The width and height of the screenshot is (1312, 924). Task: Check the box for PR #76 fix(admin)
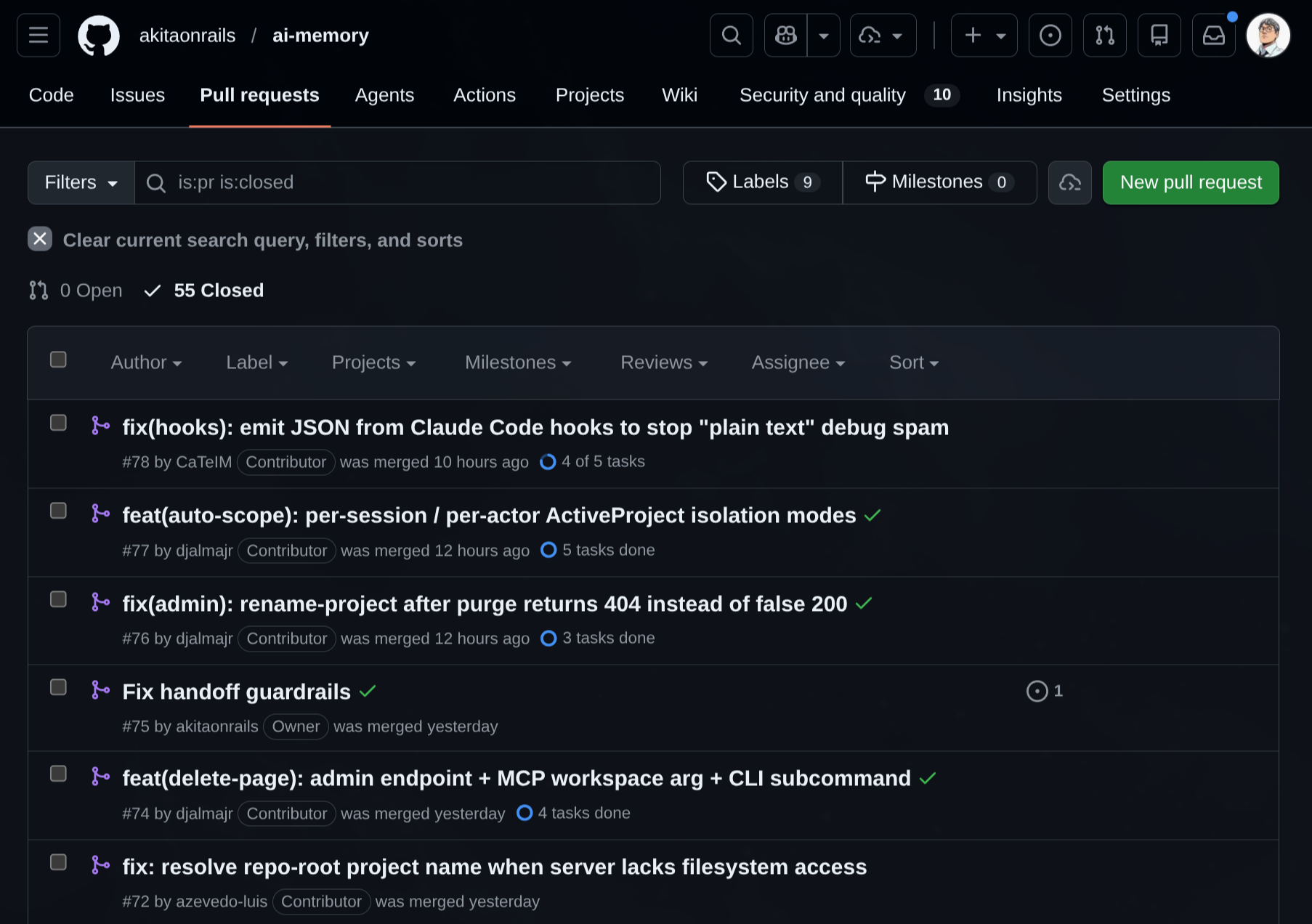58,599
